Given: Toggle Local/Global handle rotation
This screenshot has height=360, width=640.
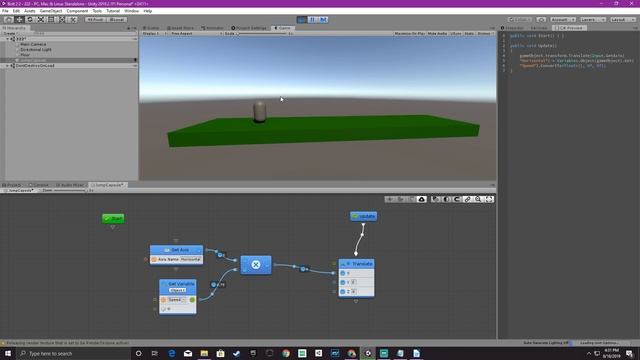Looking at the screenshot, I should 117,20.
